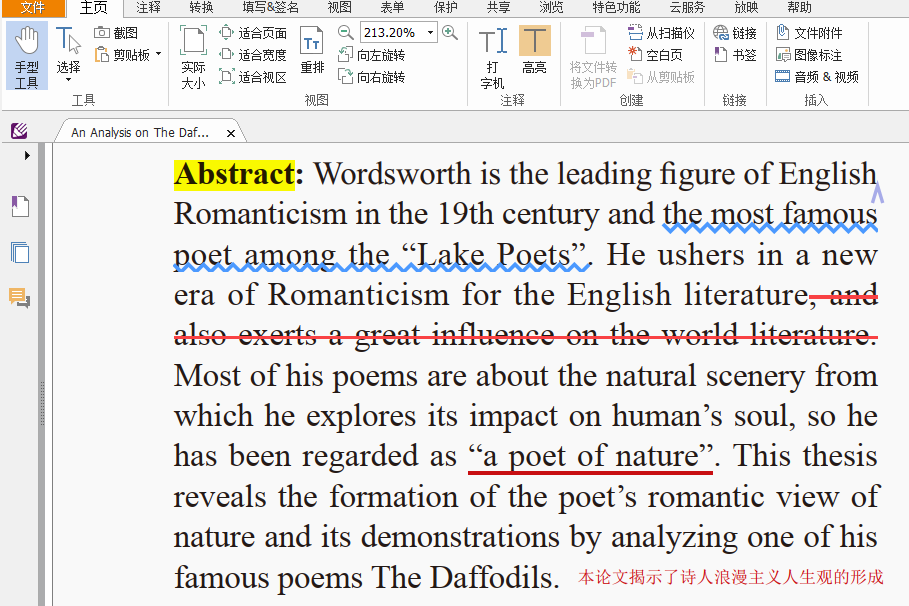The height and width of the screenshot is (606, 909).
Task: Open the pages panel in left sidebar
Action: [x=20, y=252]
